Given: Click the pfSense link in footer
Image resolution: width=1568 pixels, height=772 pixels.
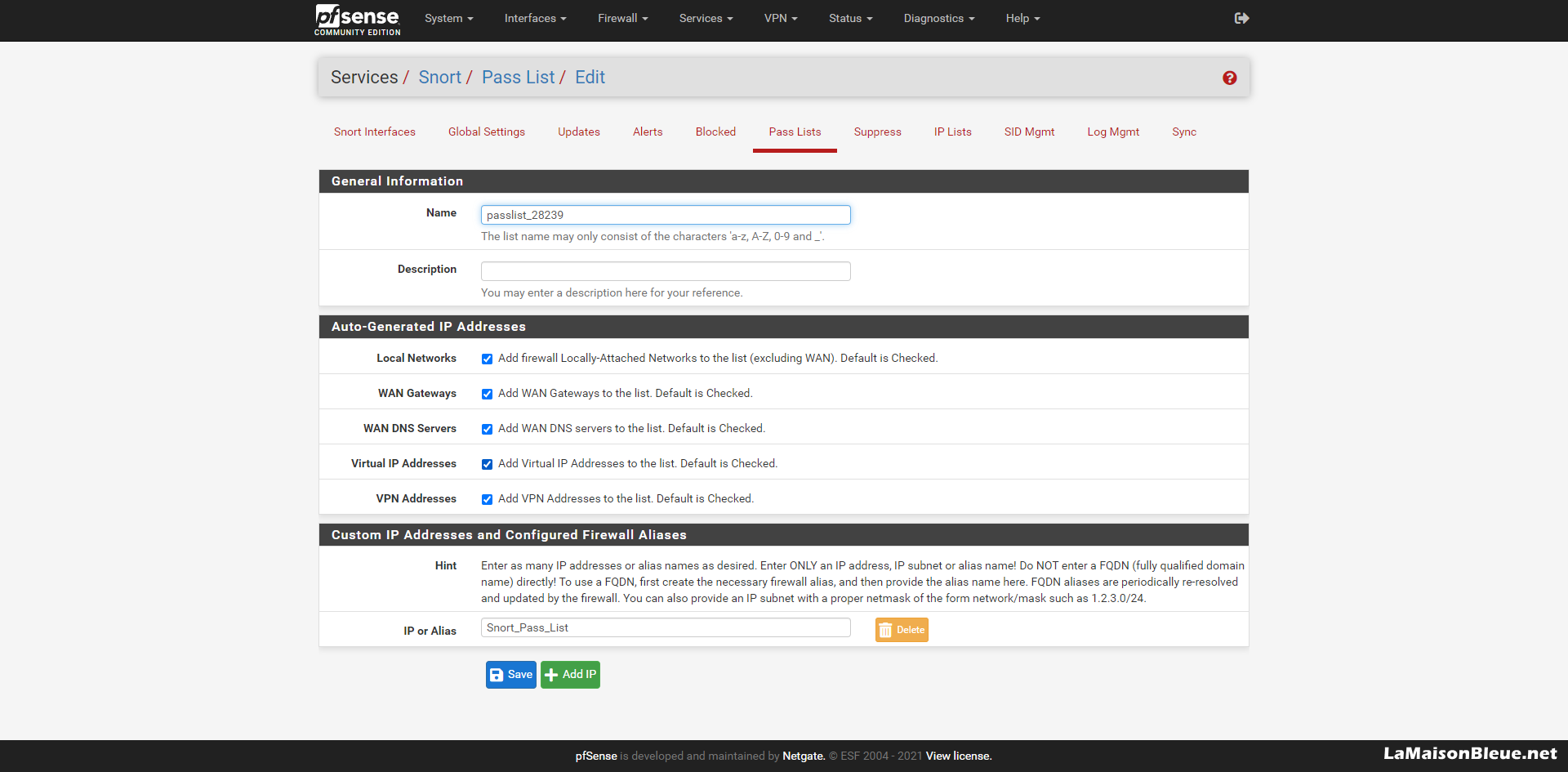Looking at the screenshot, I should [596, 756].
